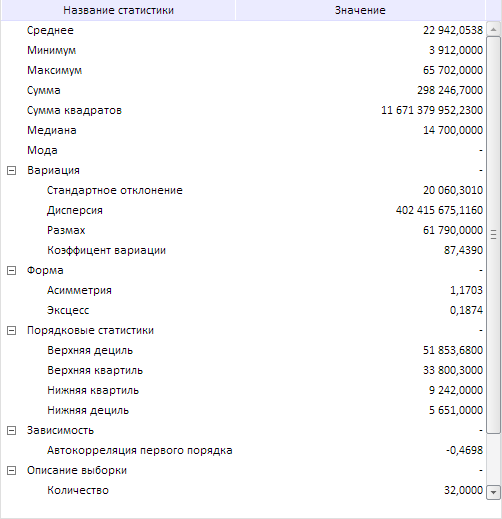The width and height of the screenshot is (502, 519).
Task: Select the Асимметрия row
Action: point(243,290)
